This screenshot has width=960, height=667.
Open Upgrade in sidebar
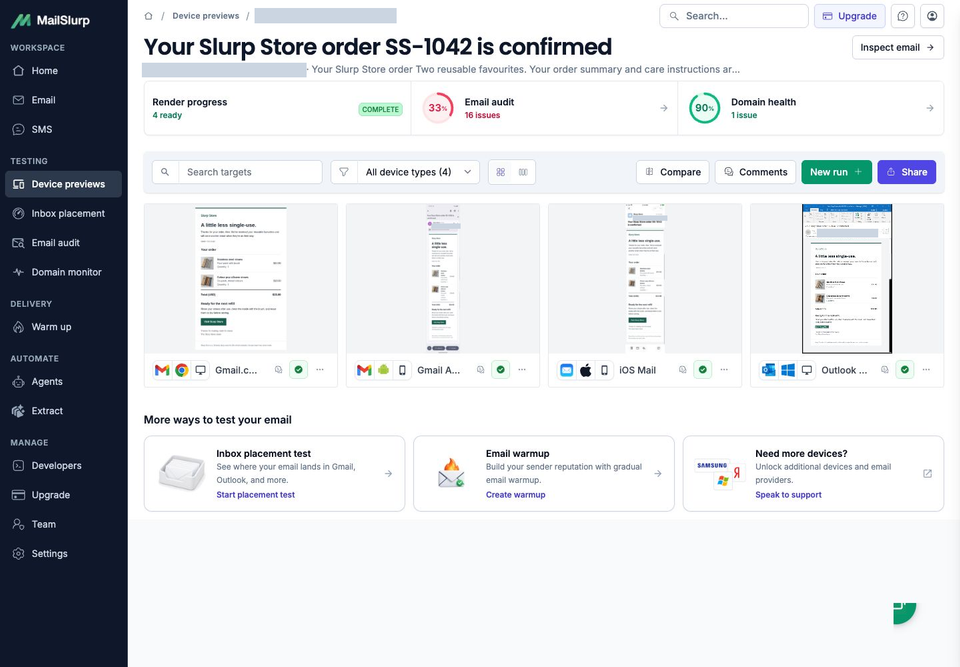[64, 495]
